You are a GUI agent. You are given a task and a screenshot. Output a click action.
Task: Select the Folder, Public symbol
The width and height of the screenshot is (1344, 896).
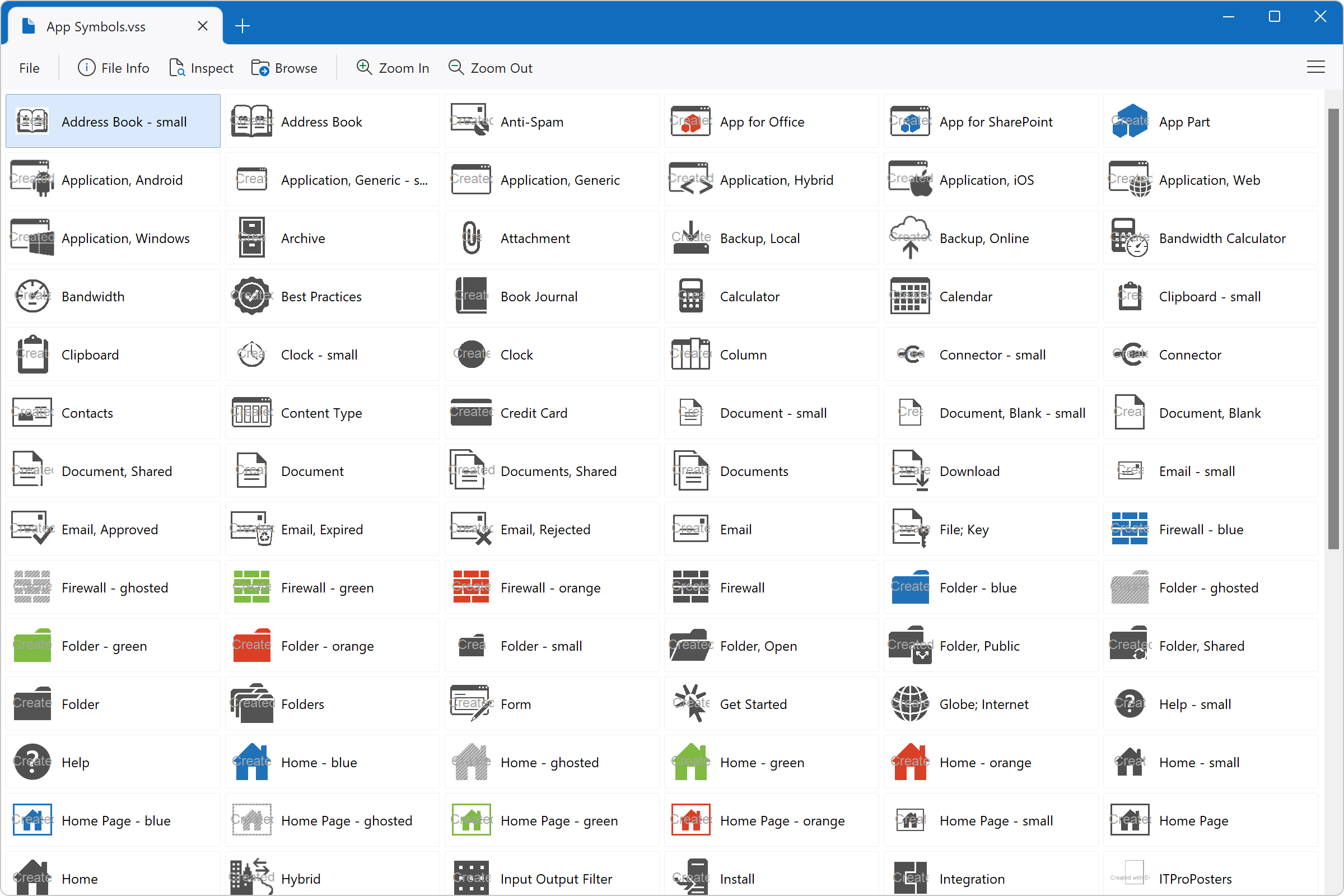tap(991, 646)
